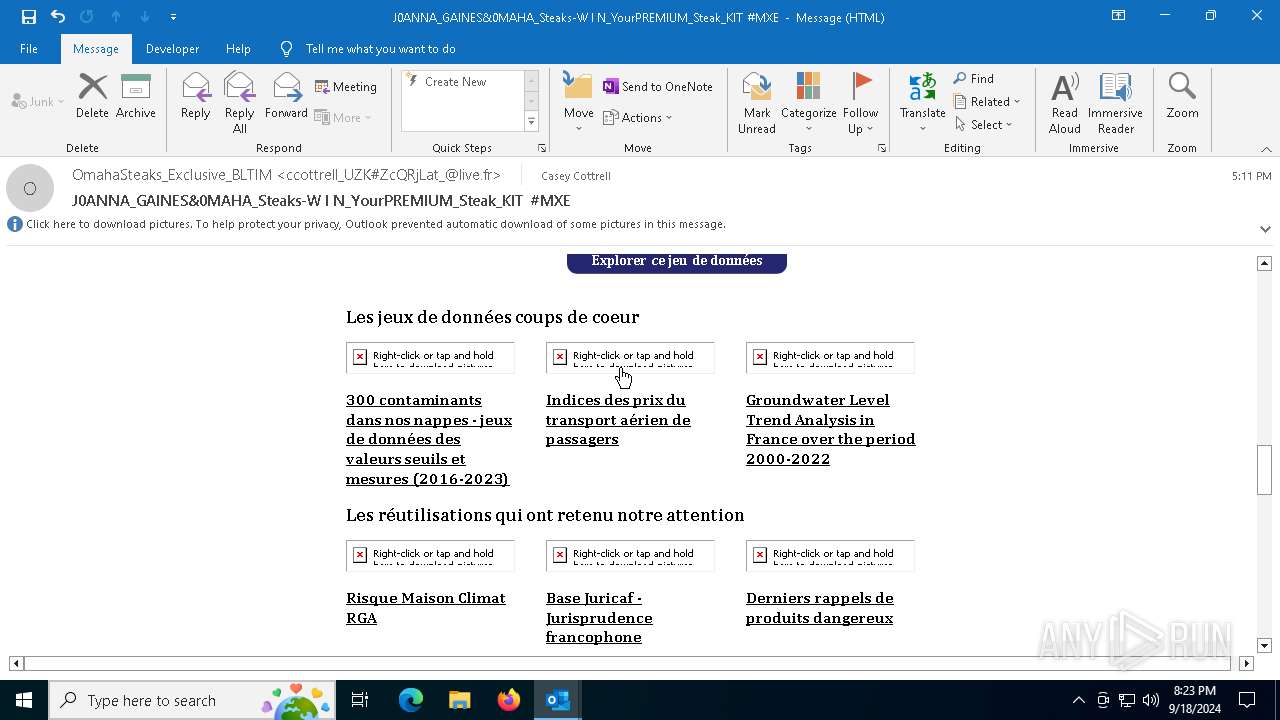Viewport: 1280px width, 720px height.
Task: Click the Undo arrow icon
Action: (x=58, y=16)
